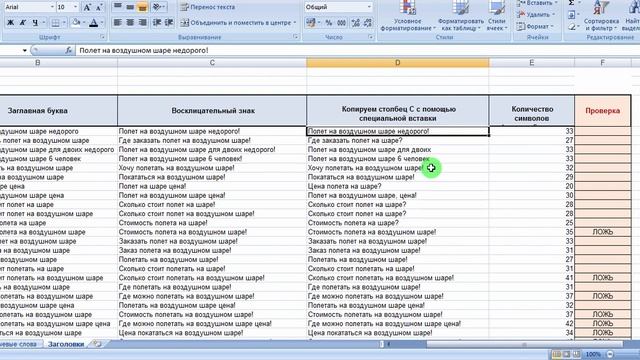The height and width of the screenshot is (360, 640).
Task: Open the text orientation button
Action: (x=158, y=7)
